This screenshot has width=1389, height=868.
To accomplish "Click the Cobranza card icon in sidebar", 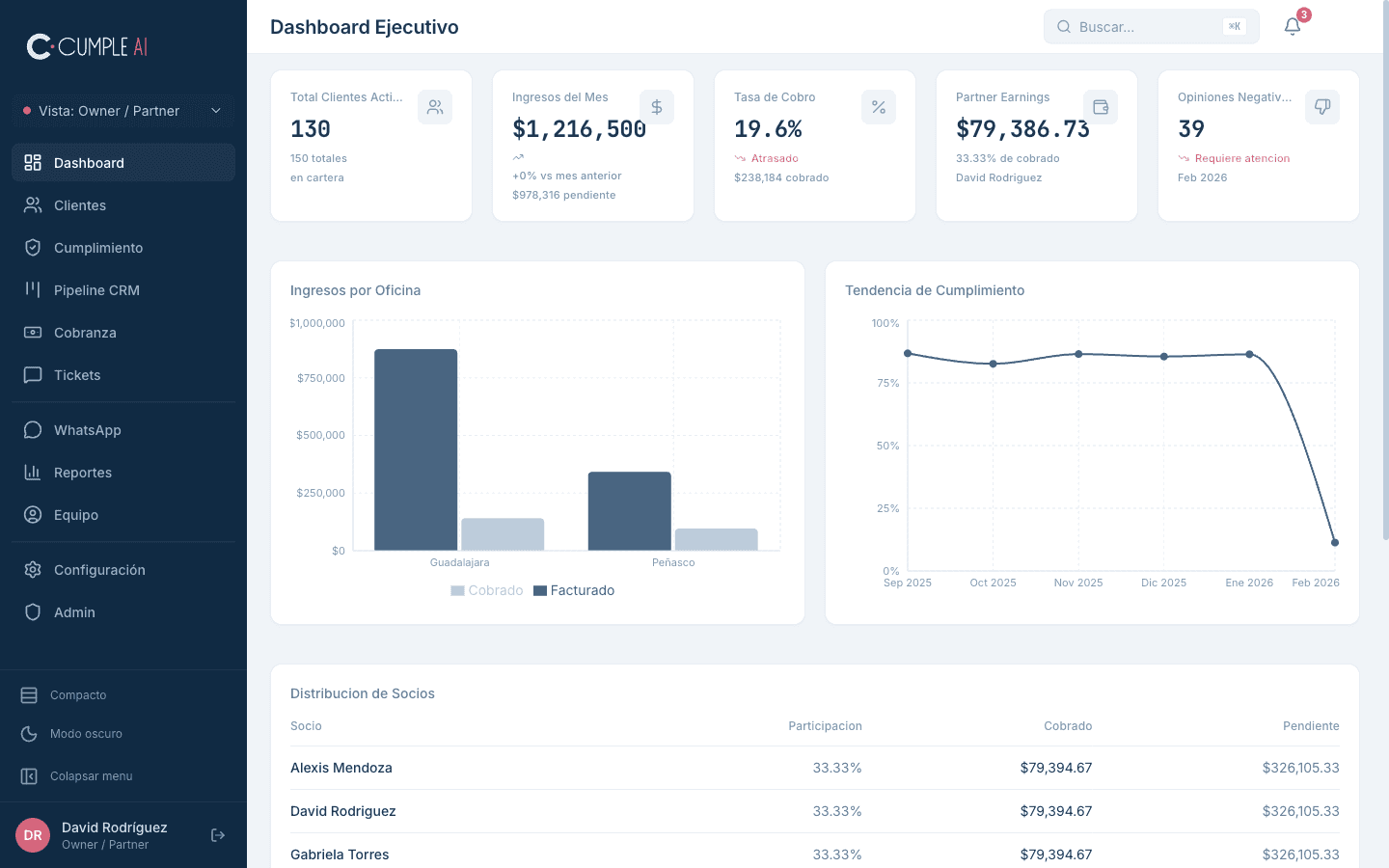I will click(32, 332).
